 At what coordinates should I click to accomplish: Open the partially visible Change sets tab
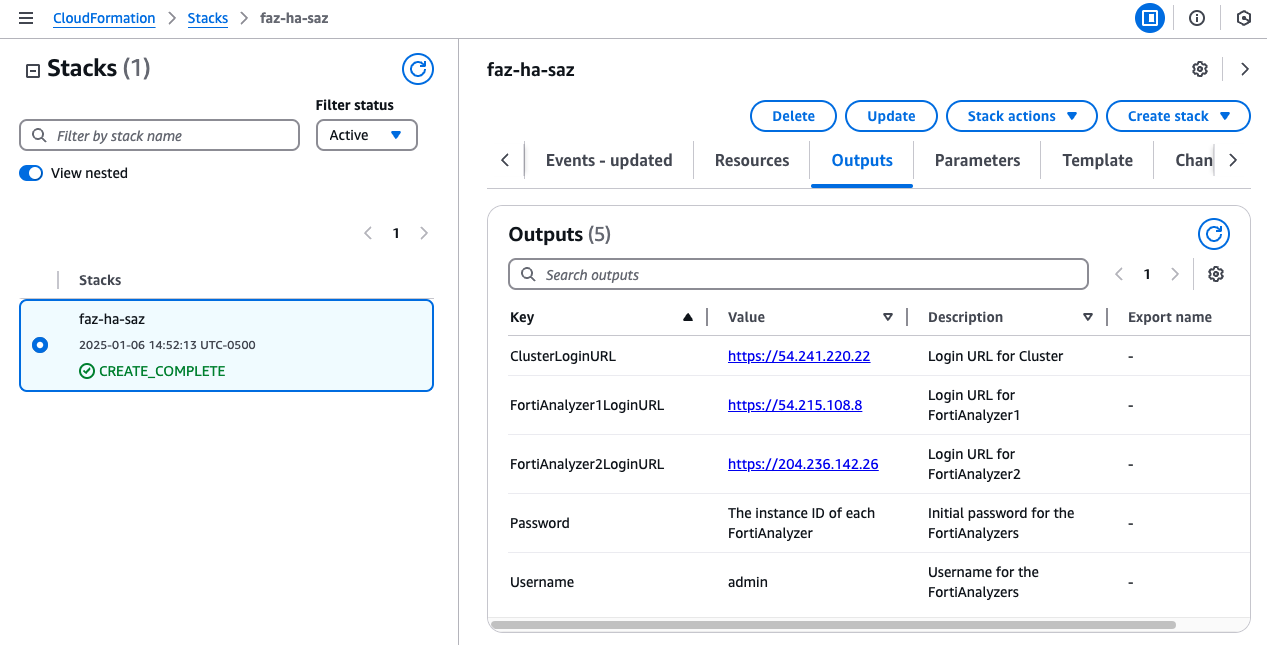1194,160
